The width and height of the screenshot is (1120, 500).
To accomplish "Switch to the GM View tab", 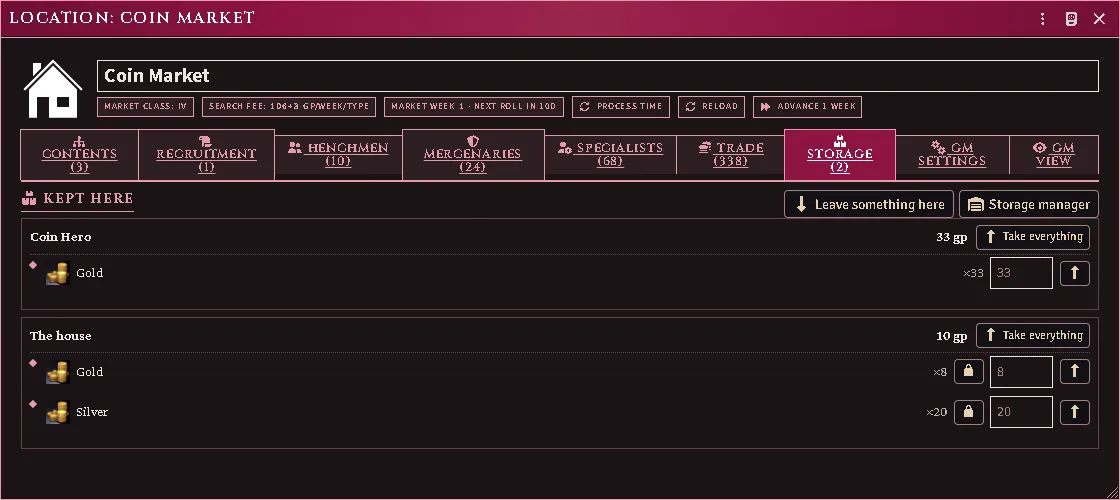I will 1054,154.
